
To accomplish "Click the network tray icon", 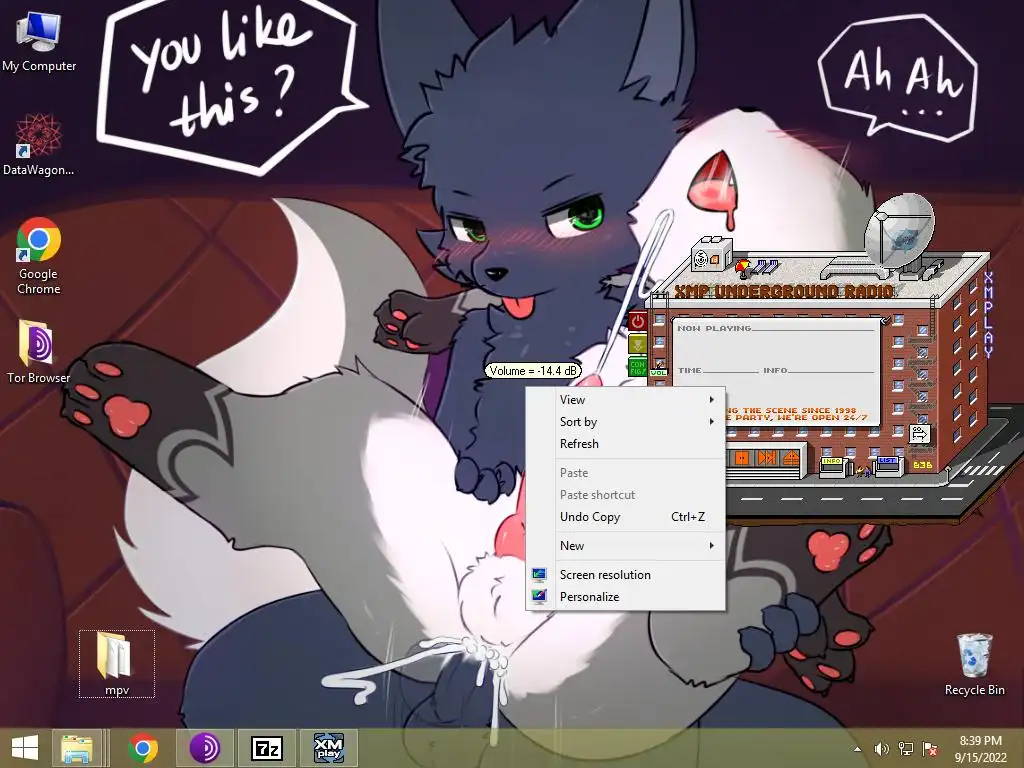I will (x=906, y=749).
